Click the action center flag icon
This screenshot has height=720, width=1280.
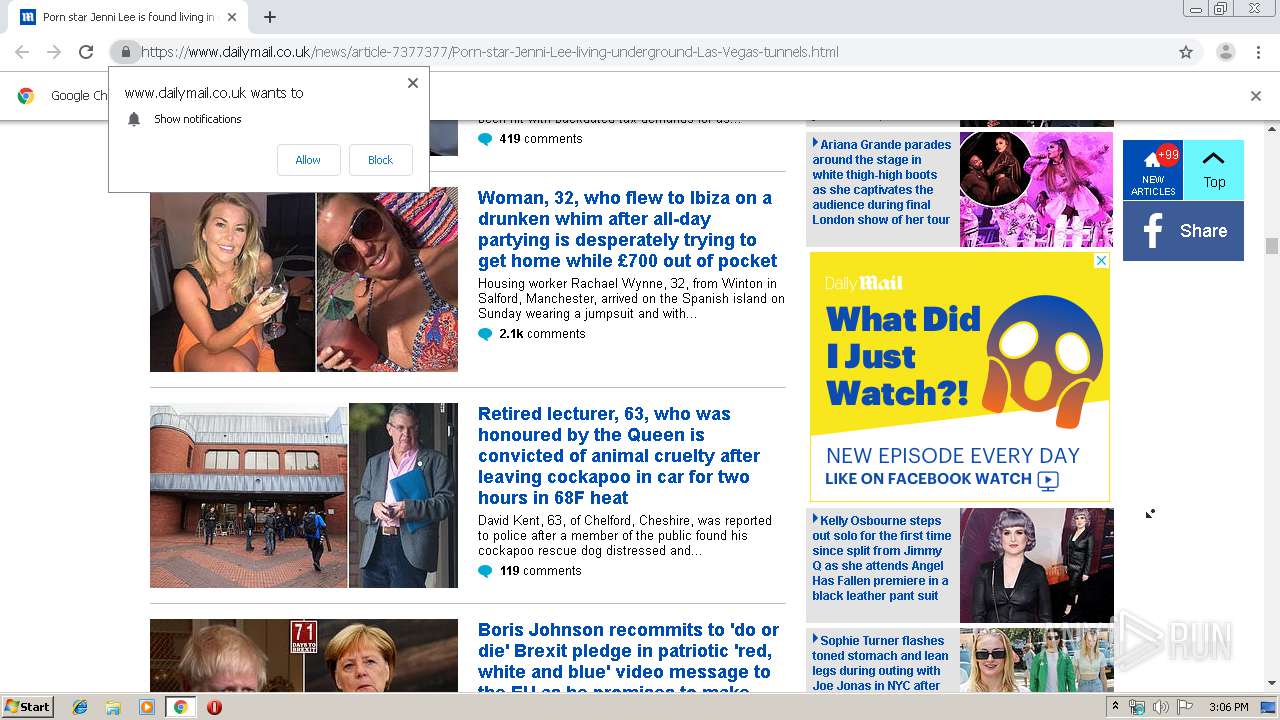click(1185, 707)
